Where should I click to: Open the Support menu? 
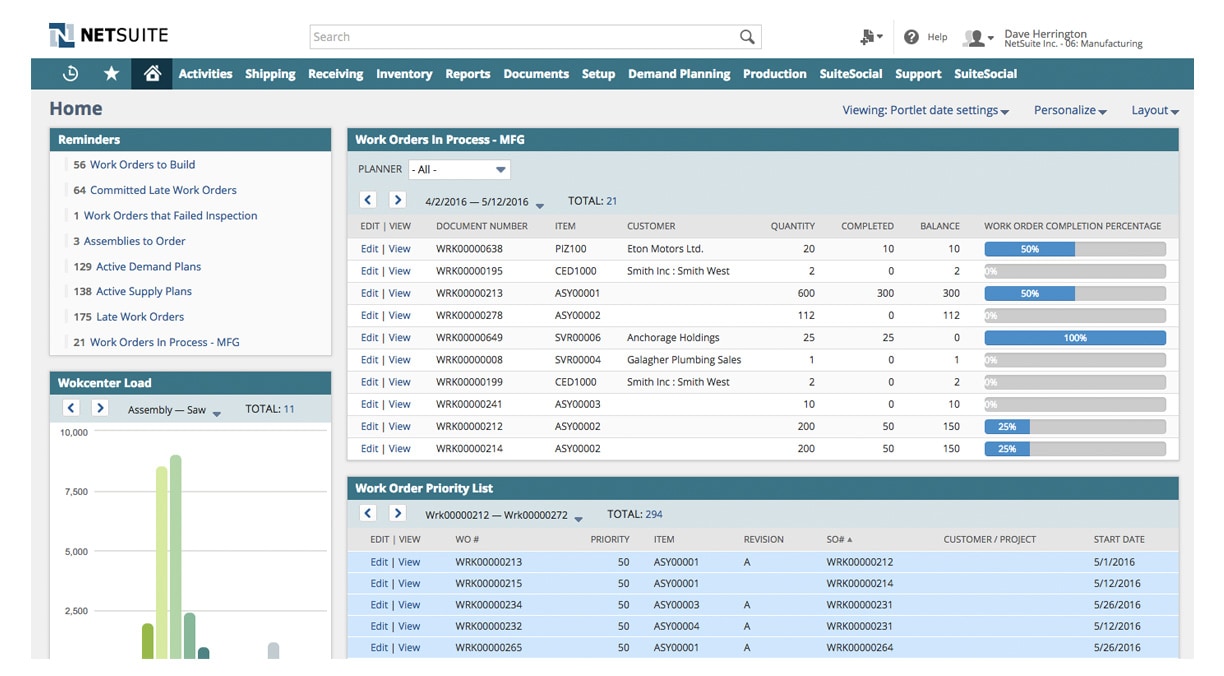(x=918, y=74)
